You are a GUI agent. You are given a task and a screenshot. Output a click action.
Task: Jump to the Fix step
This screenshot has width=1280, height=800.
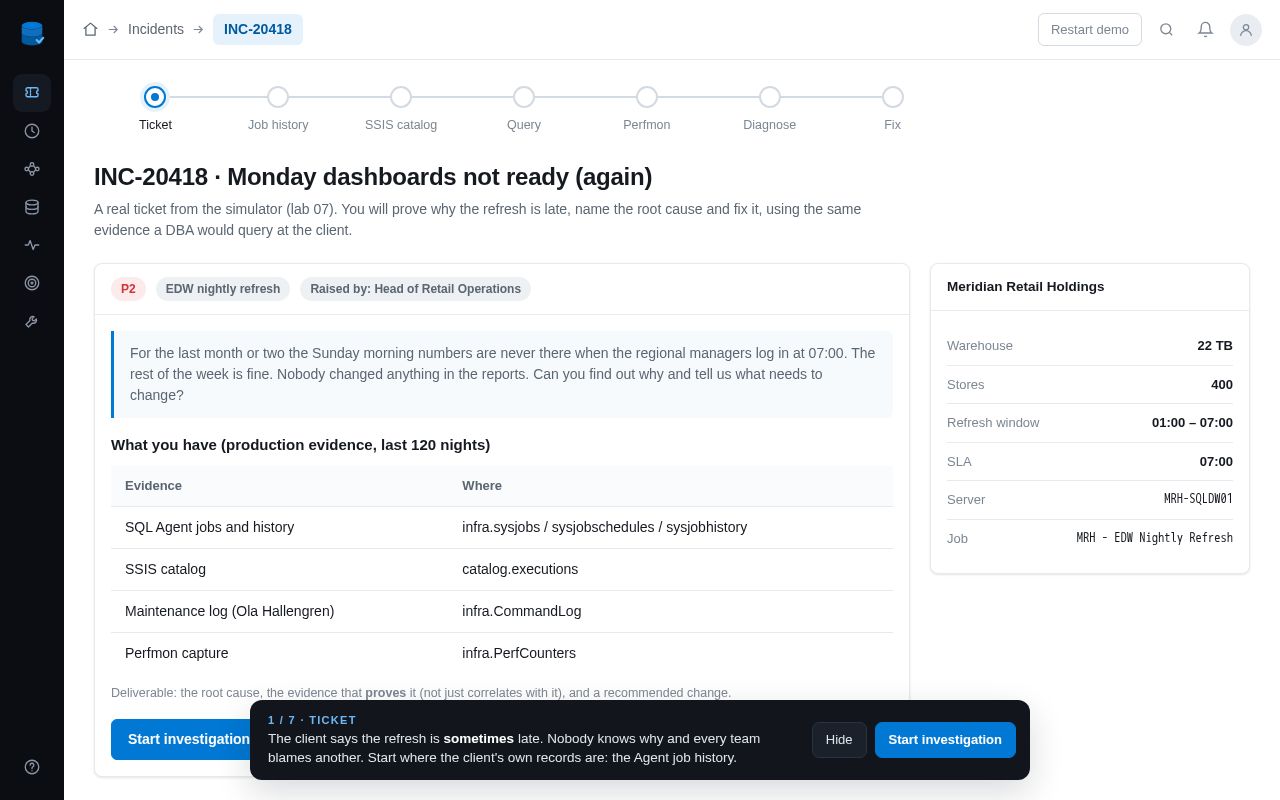tap(893, 97)
